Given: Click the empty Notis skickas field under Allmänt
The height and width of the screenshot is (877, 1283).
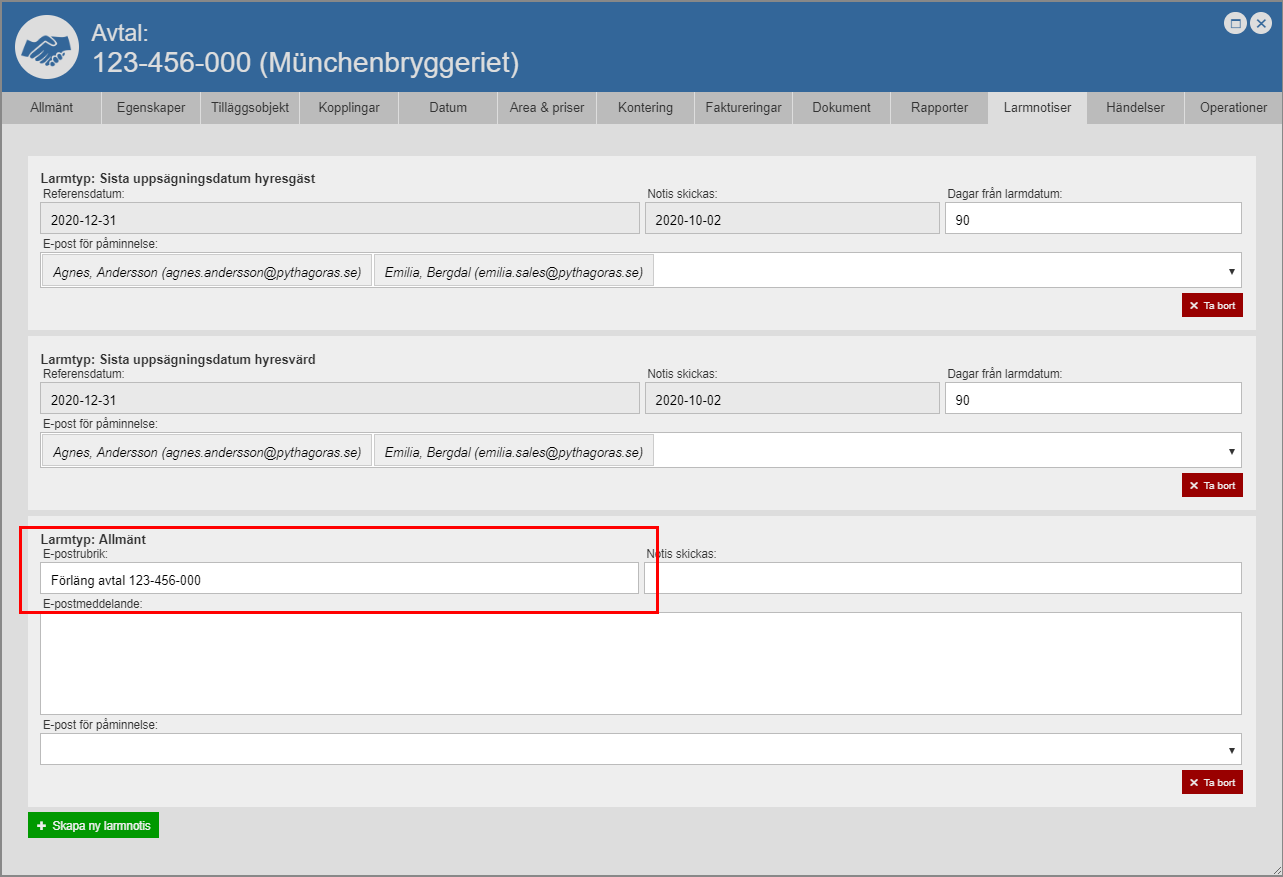Looking at the screenshot, I should [x=942, y=578].
